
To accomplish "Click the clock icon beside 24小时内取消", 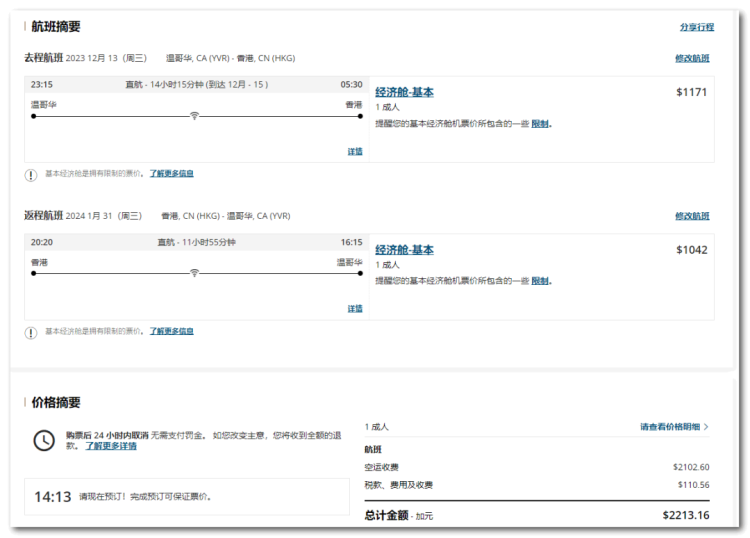I will [44, 440].
